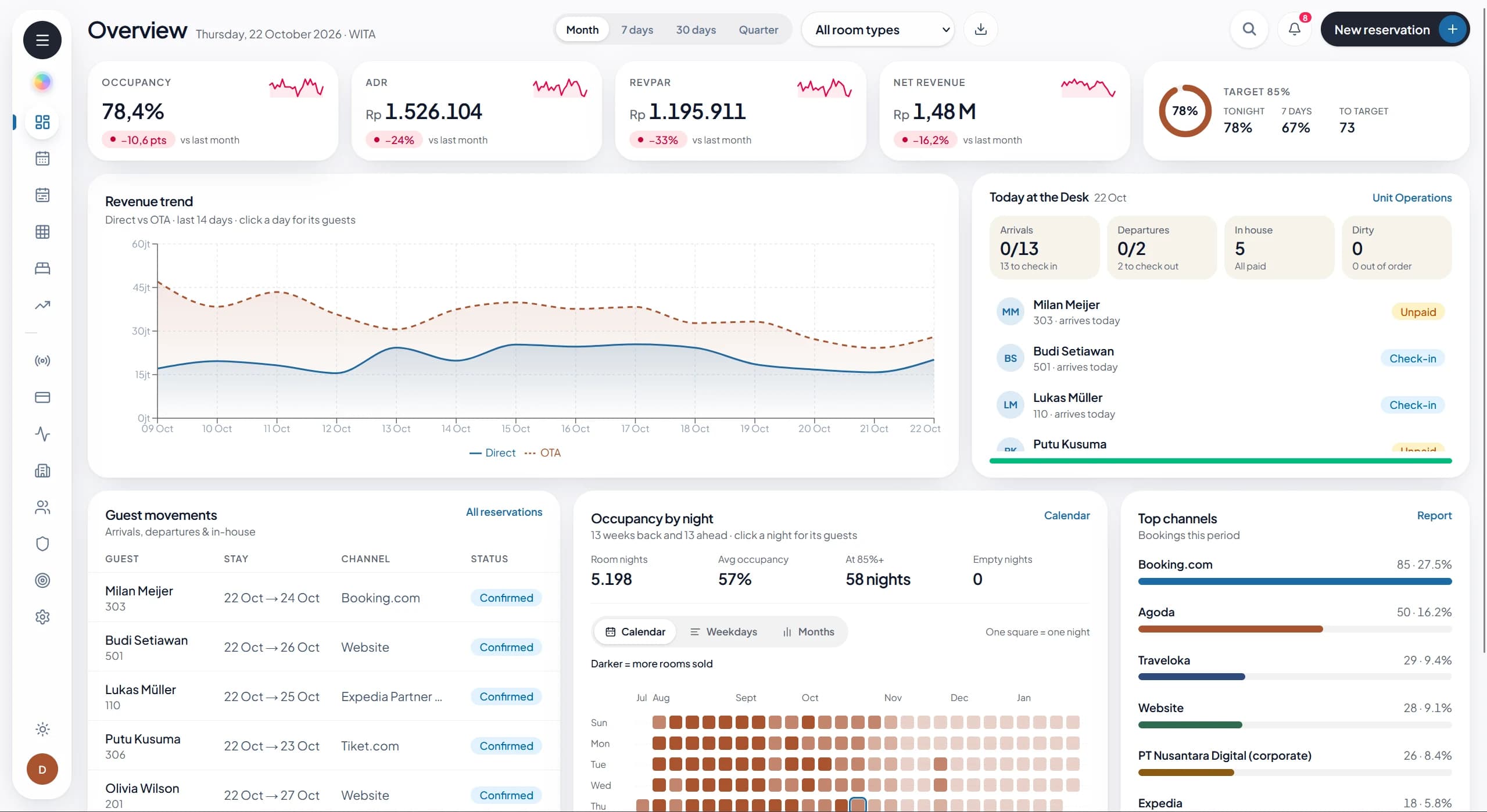Click the Unpaid badge for Milan Meijer
The image size is (1487, 812).
pyautogui.click(x=1417, y=312)
